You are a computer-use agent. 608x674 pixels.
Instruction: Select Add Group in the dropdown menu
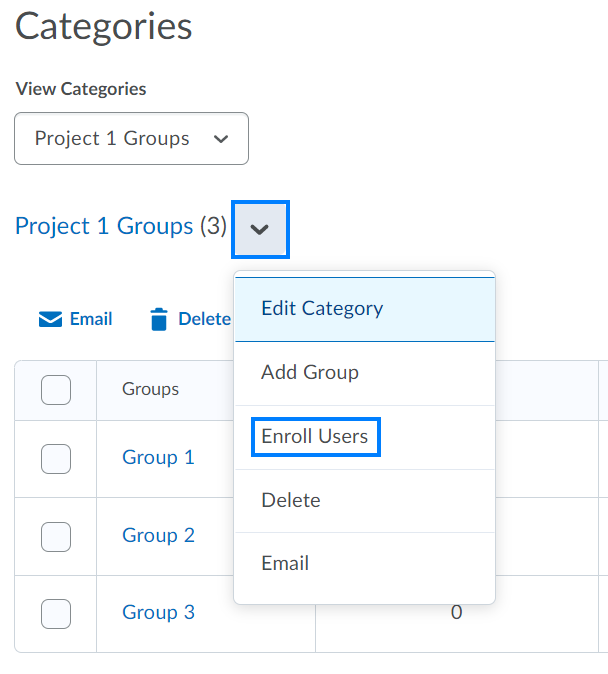(x=309, y=373)
